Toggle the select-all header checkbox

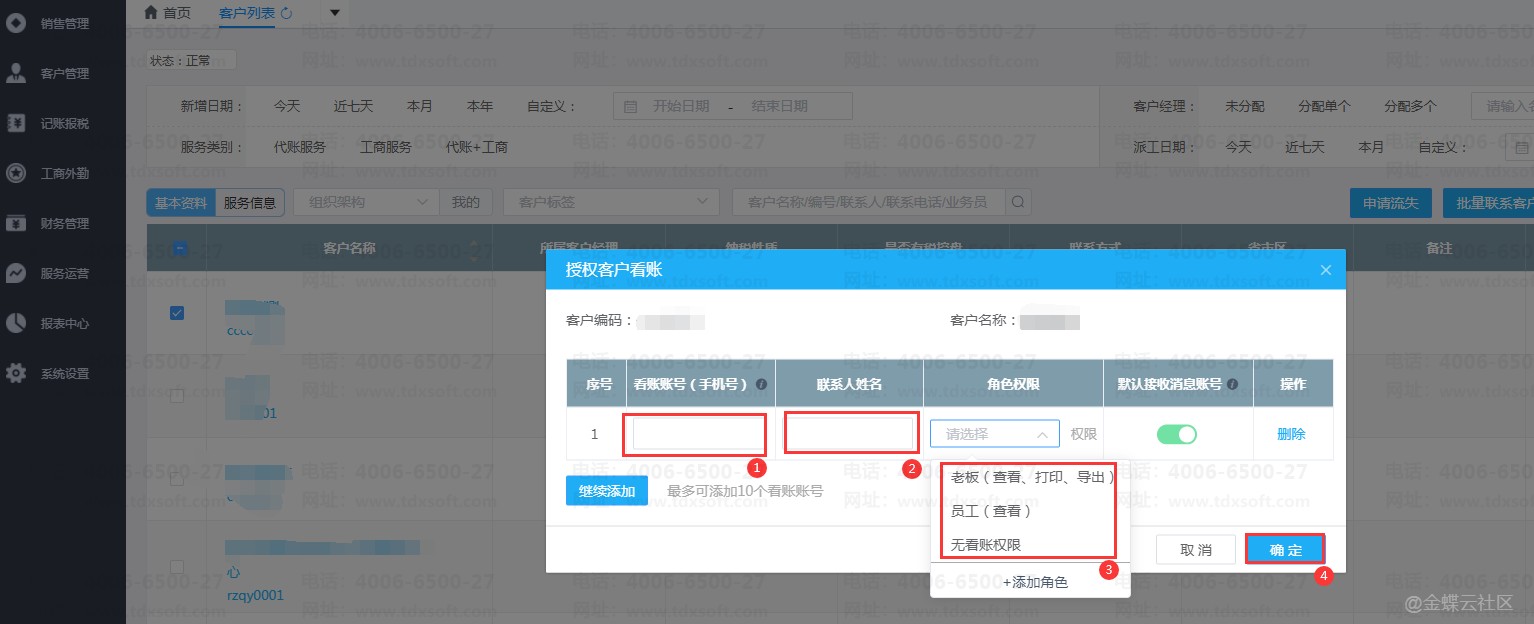pyautogui.click(x=180, y=248)
